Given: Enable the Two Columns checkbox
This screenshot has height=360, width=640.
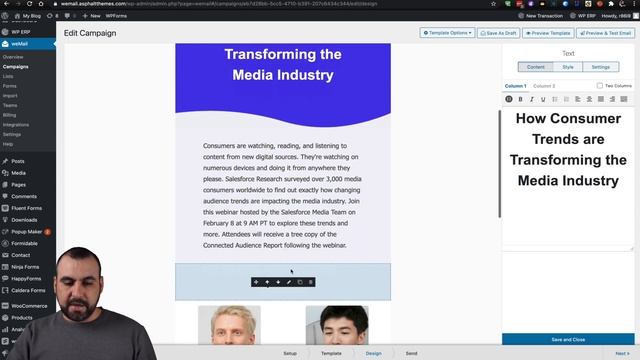Looking at the screenshot, I should pyautogui.click(x=600, y=86).
